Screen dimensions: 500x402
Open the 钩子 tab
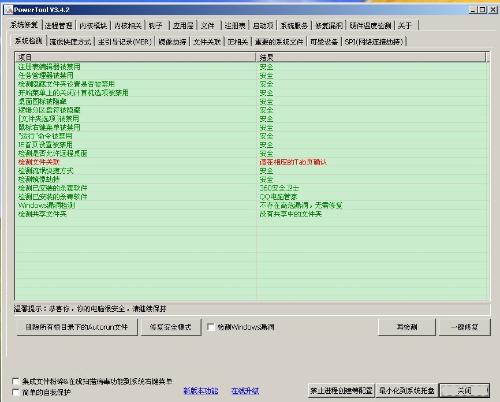click(x=156, y=25)
